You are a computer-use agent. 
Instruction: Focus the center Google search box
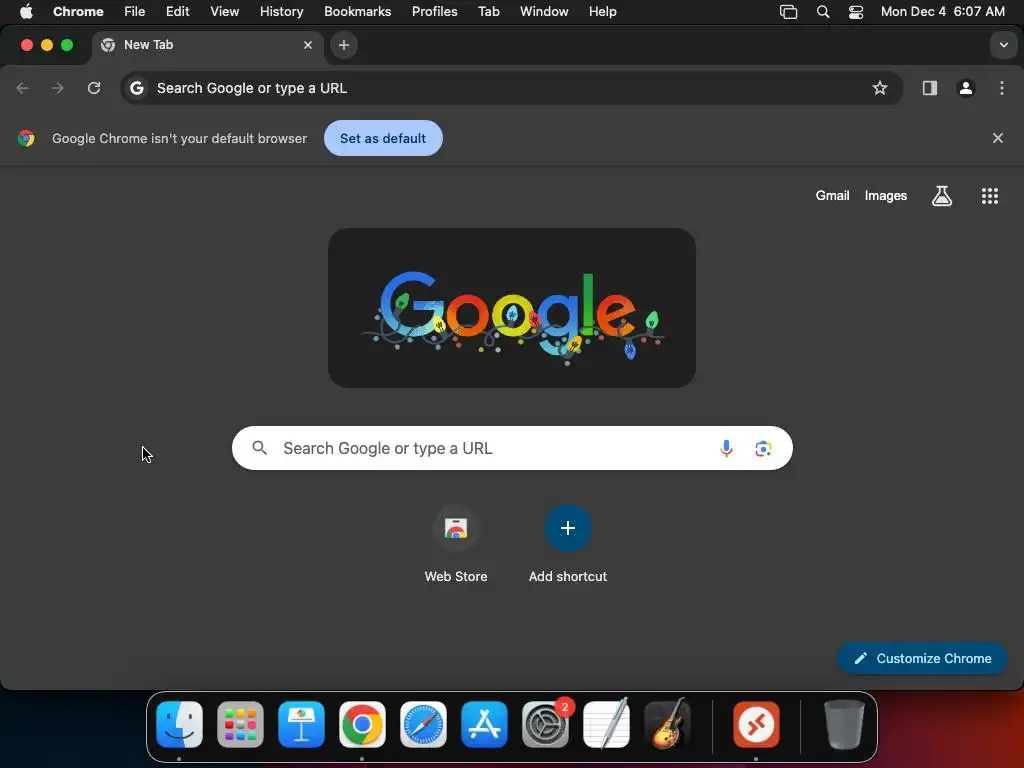(512, 448)
